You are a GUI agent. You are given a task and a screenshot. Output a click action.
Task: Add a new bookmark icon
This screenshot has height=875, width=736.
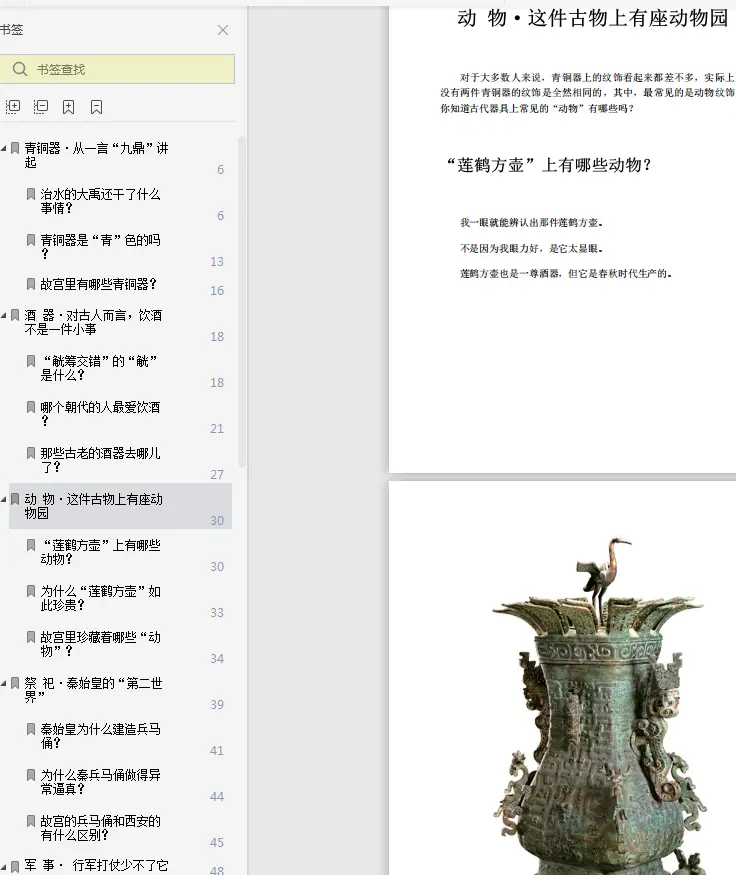click(x=69, y=107)
